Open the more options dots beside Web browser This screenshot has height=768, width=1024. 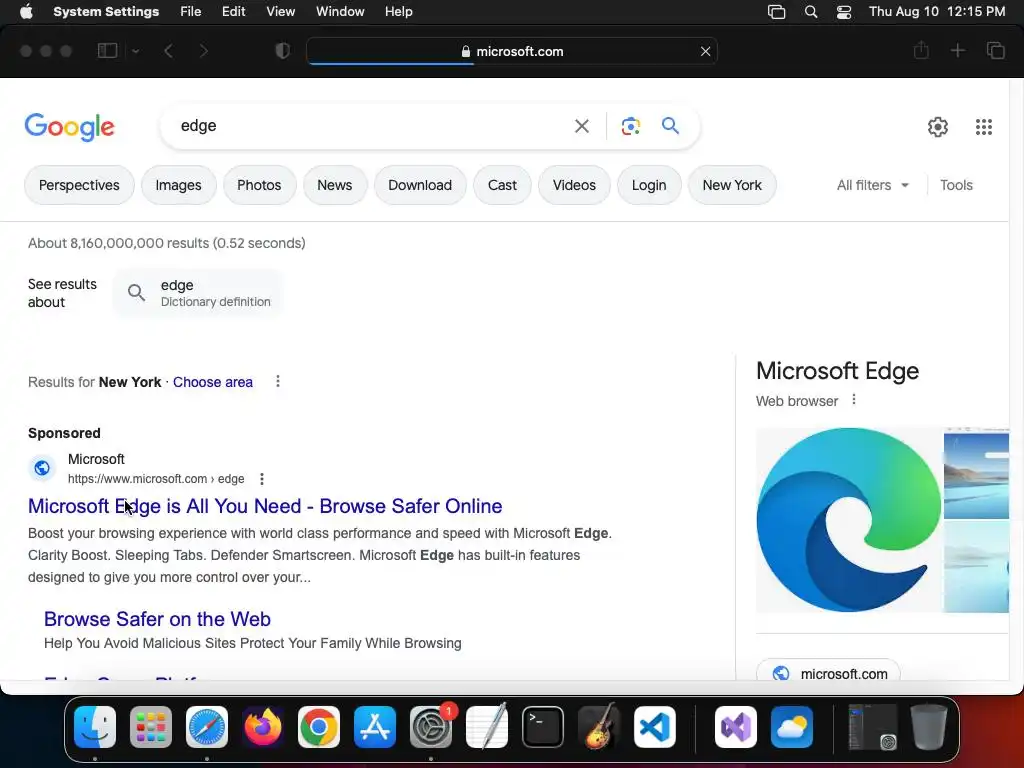tap(854, 400)
